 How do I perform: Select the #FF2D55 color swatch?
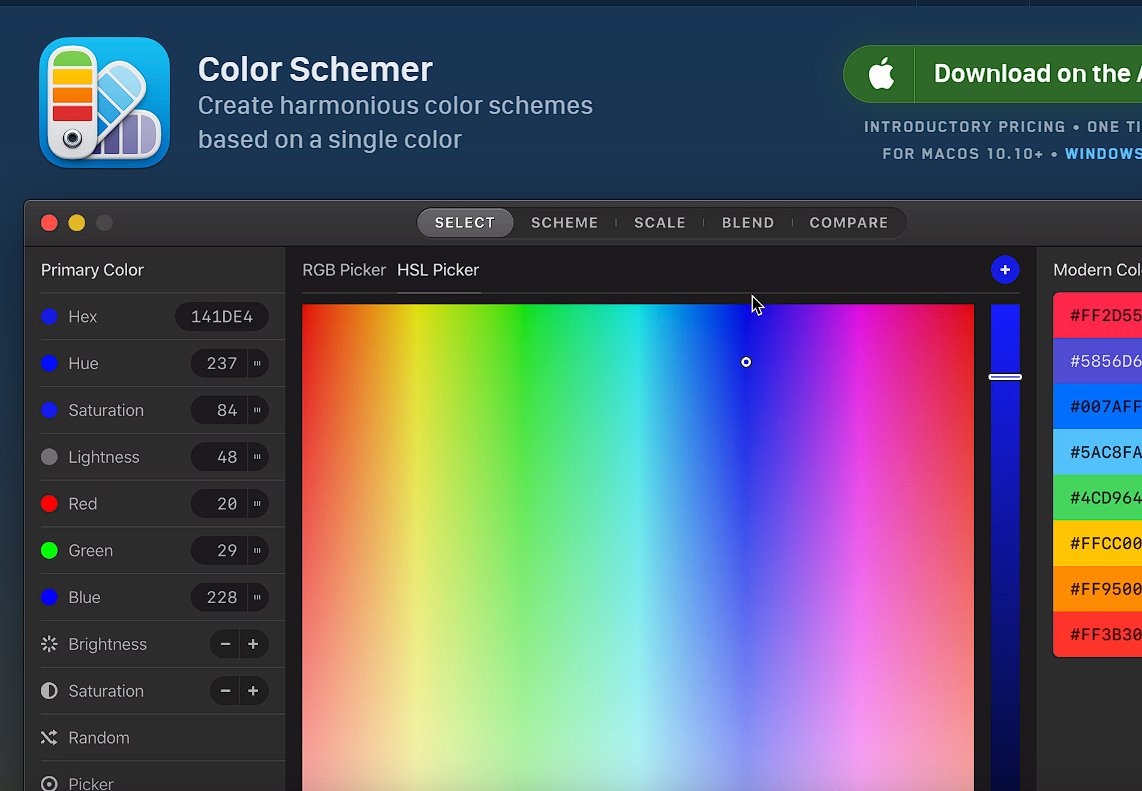[1098, 315]
